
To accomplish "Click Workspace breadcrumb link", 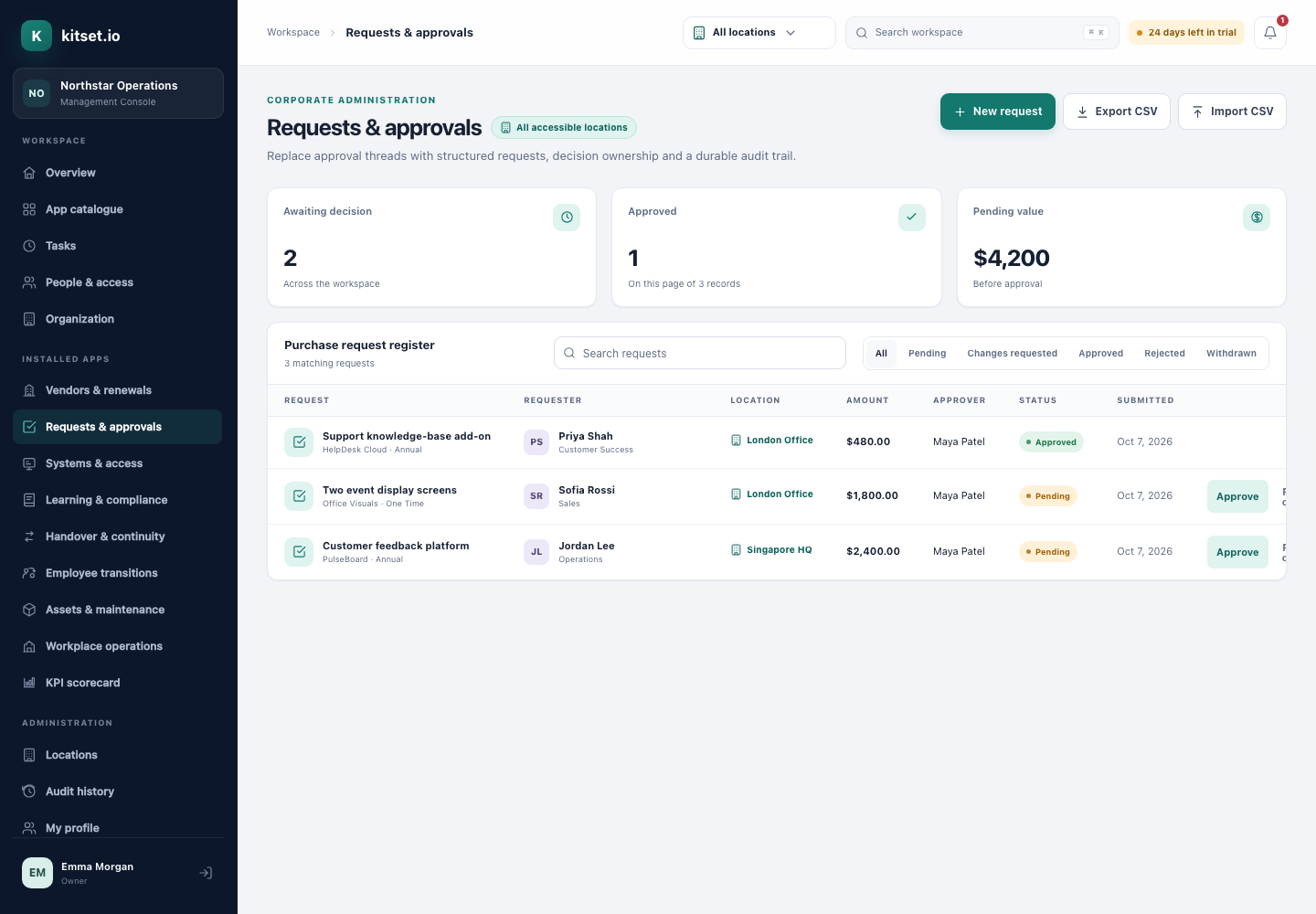I will click(293, 33).
